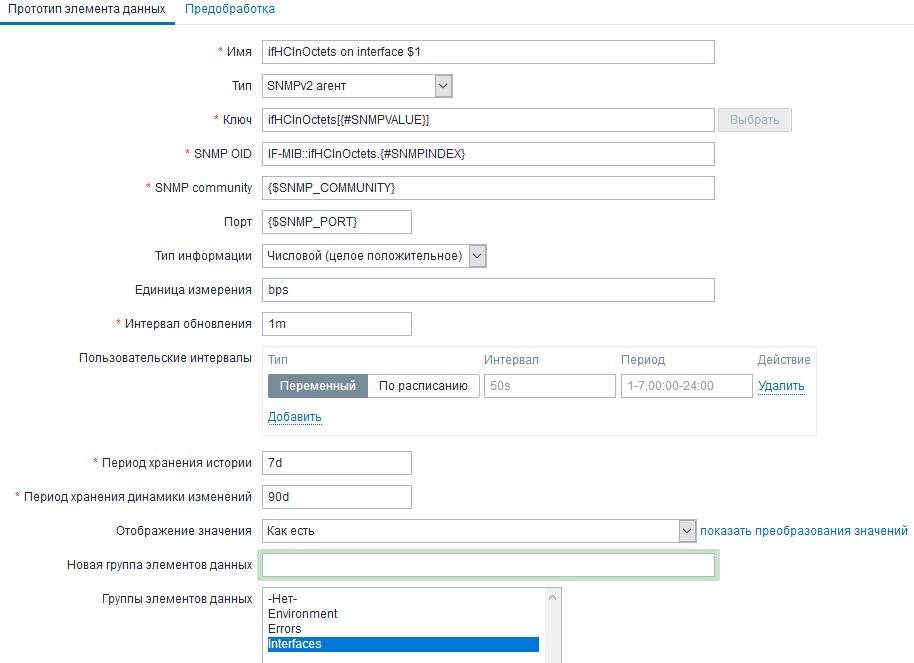Click the Единица измерения field with bps

tap(488, 290)
